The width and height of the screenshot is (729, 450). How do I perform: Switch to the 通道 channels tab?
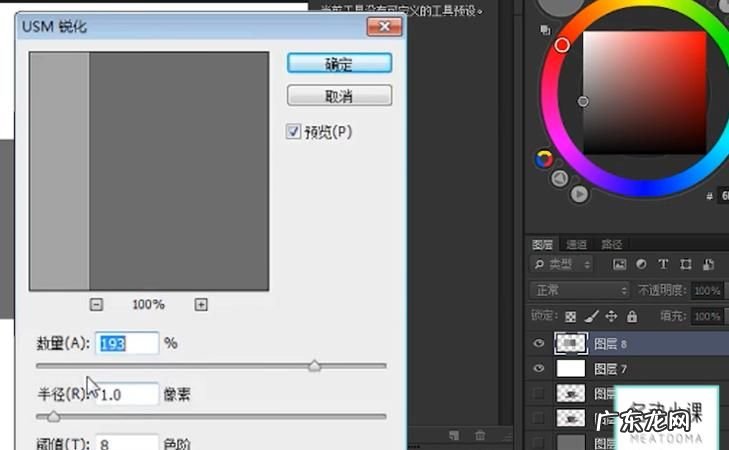point(577,244)
